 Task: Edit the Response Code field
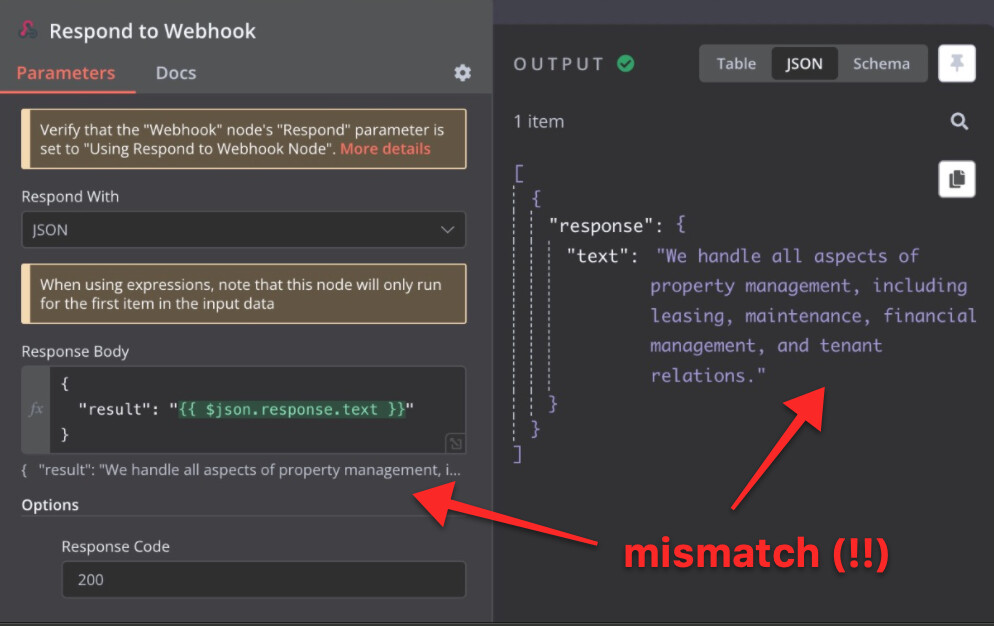[x=263, y=579]
